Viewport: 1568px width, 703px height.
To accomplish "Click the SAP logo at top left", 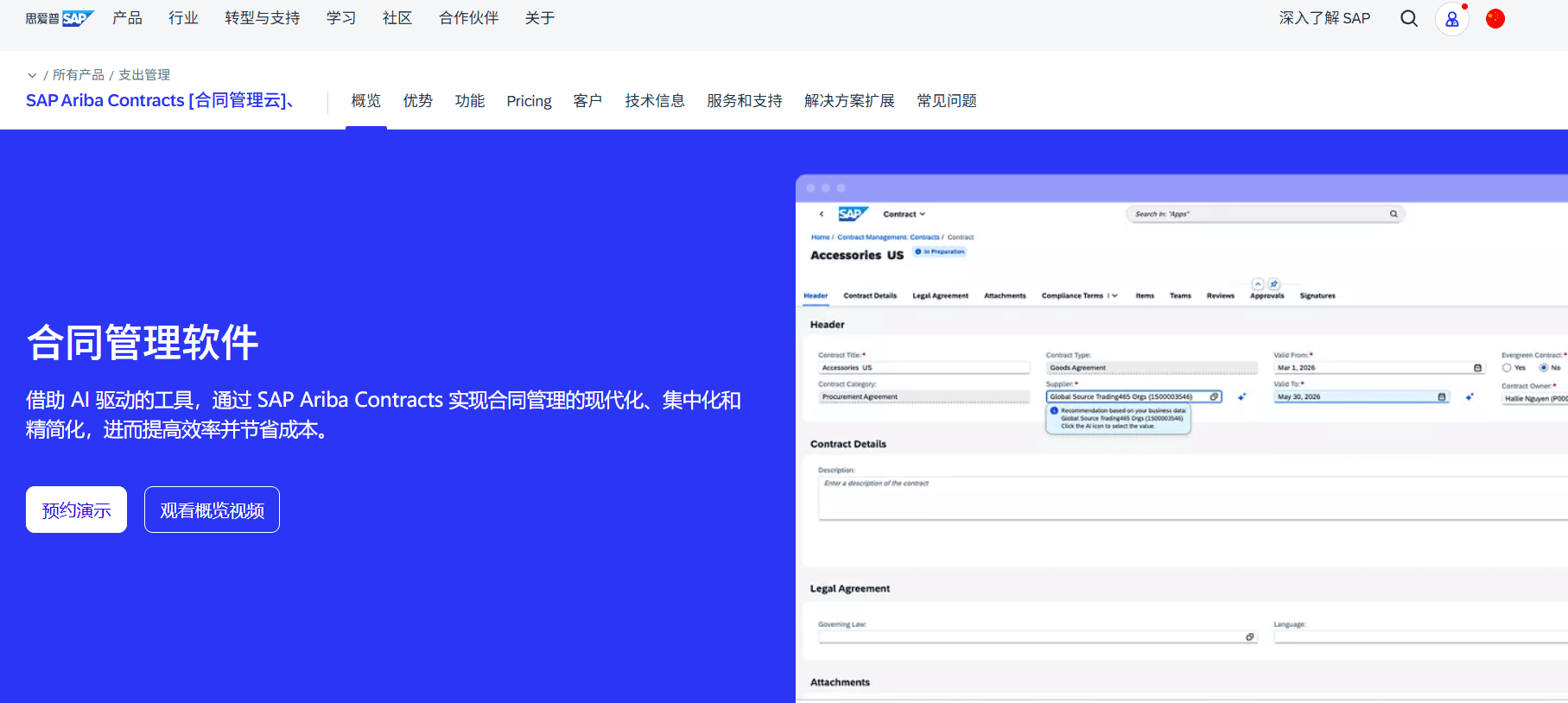I will [x=60, y=18].
